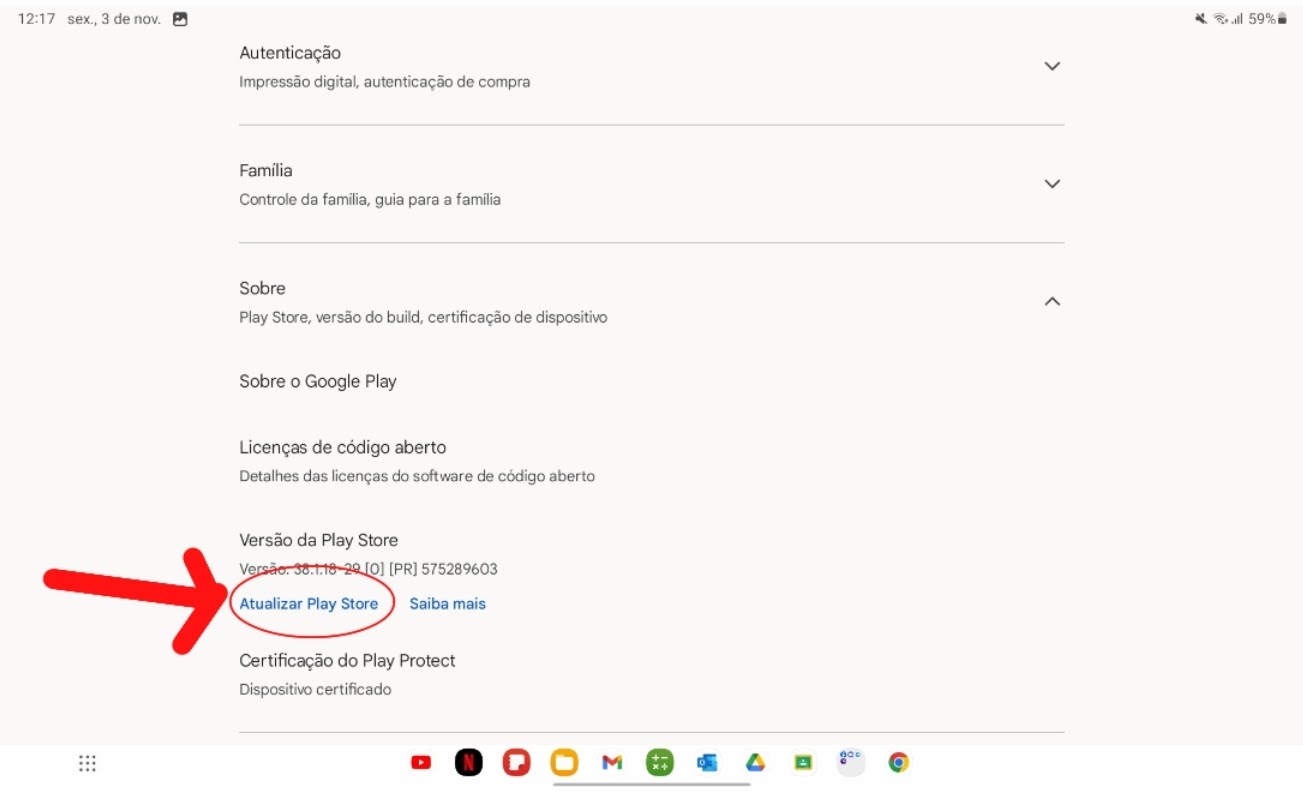The height and width of the screenshot is (791, 1303).
Task: Tap the image notification icon in the status bar
Action: pyautogui.click(x=180, y=19)
